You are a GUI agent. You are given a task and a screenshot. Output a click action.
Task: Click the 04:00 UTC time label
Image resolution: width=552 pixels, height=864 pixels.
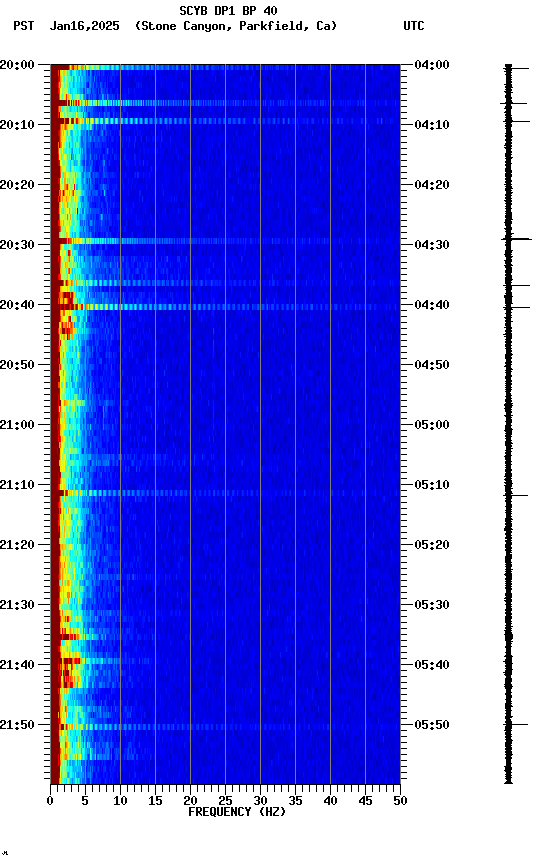click(432, 65)
